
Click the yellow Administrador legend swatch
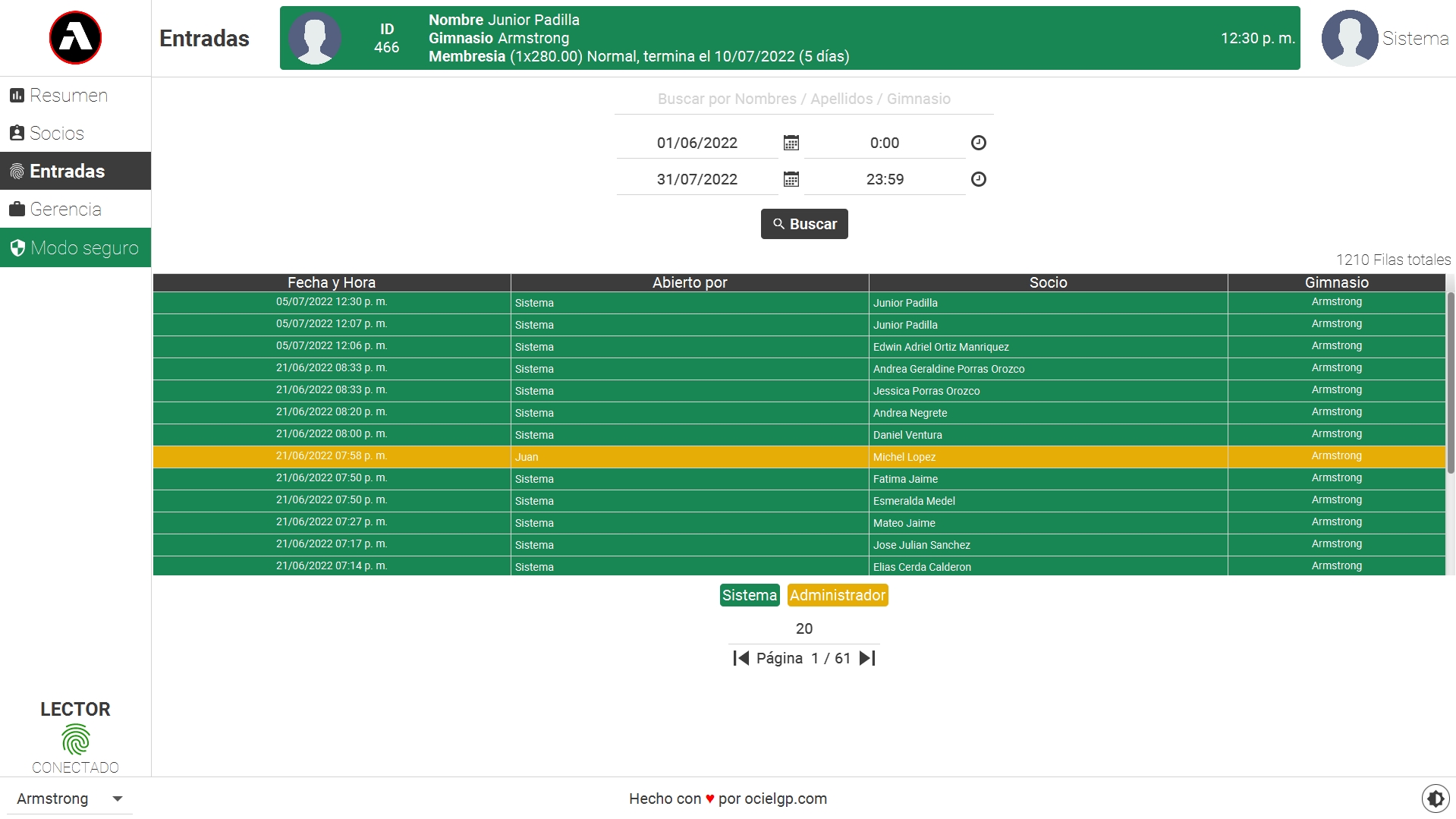pyautogui.click(x=838, y=595)
